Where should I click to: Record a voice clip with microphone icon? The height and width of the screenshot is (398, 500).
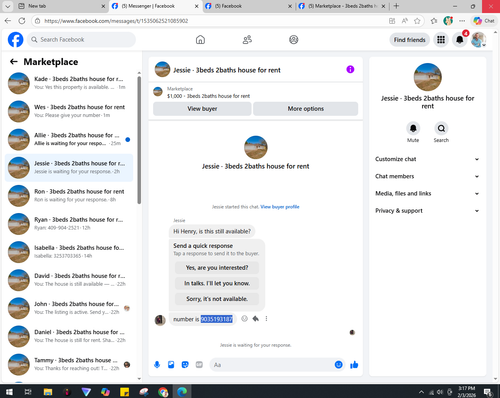157,365
